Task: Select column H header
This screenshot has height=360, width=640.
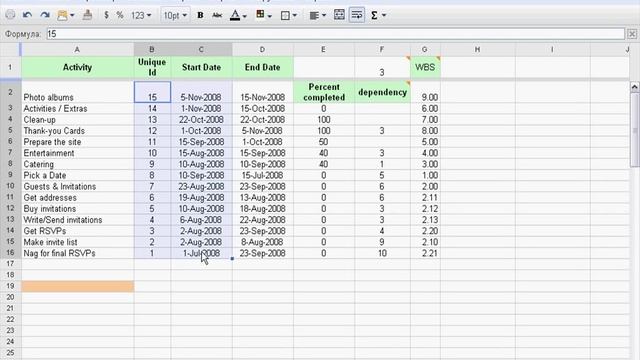Action: (478, 49)
